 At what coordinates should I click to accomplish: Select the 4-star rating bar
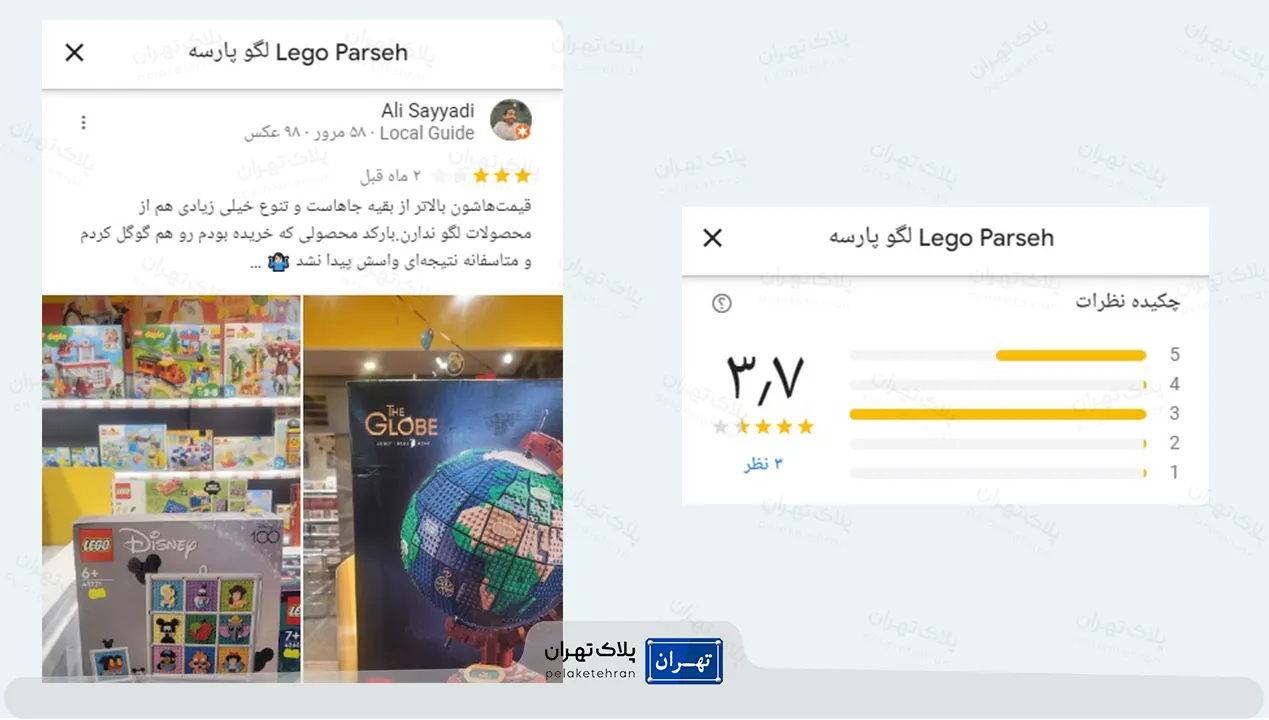click(x=998, y=384)
